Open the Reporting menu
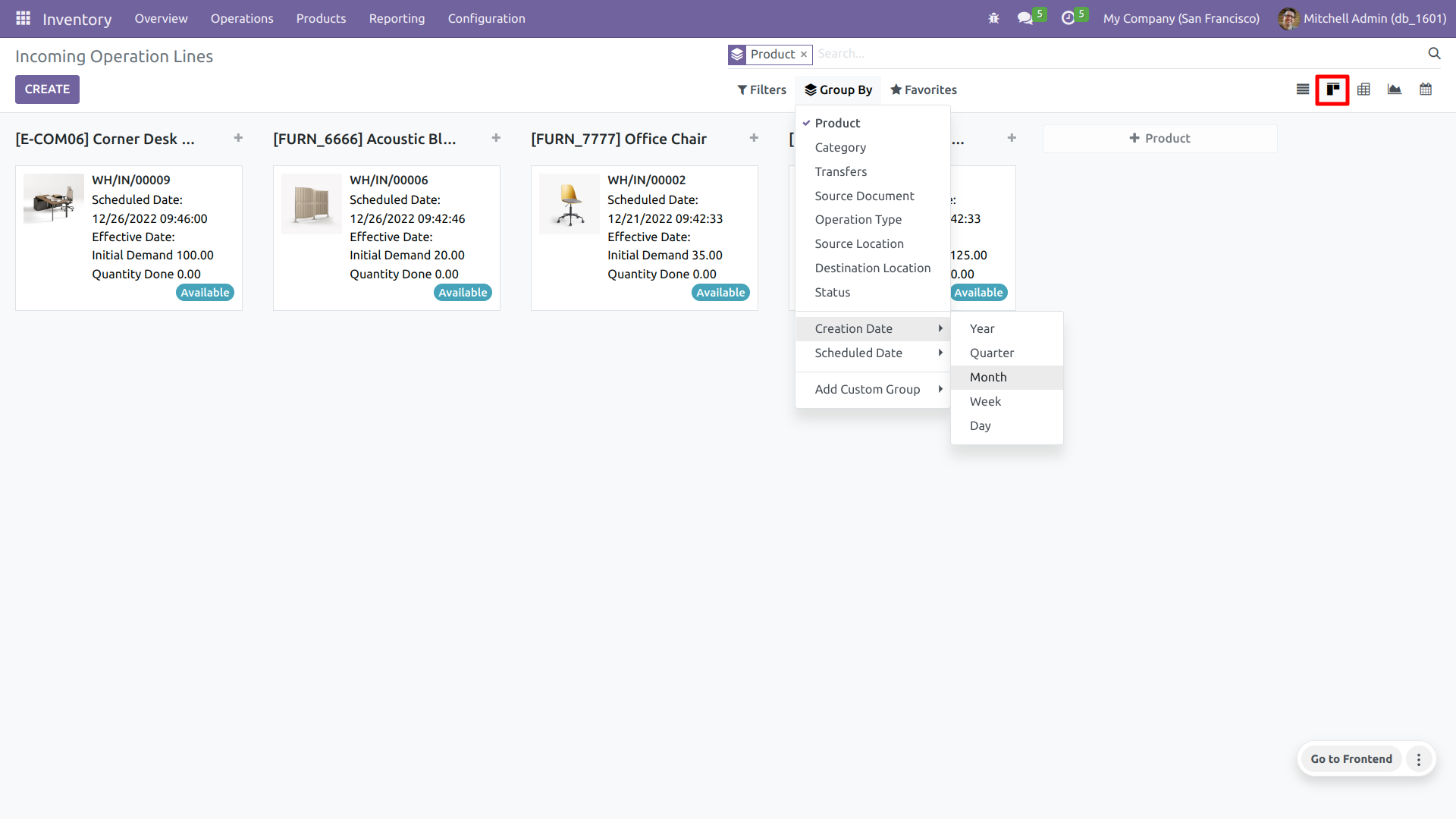The height and width of the screenshot is (819, 1456). pyautogui.click(x=397, y=18)
